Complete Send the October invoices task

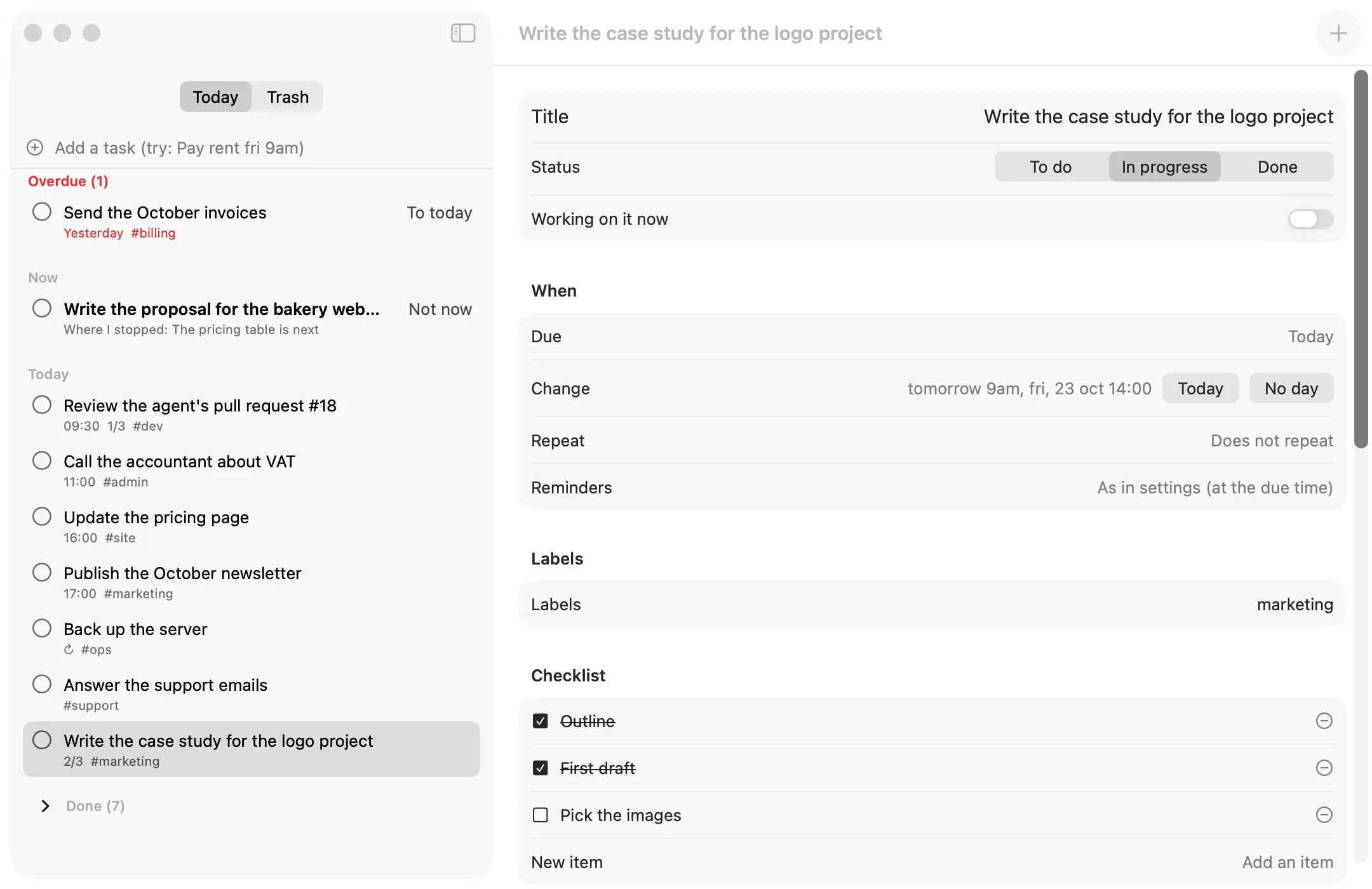[42, 211]
